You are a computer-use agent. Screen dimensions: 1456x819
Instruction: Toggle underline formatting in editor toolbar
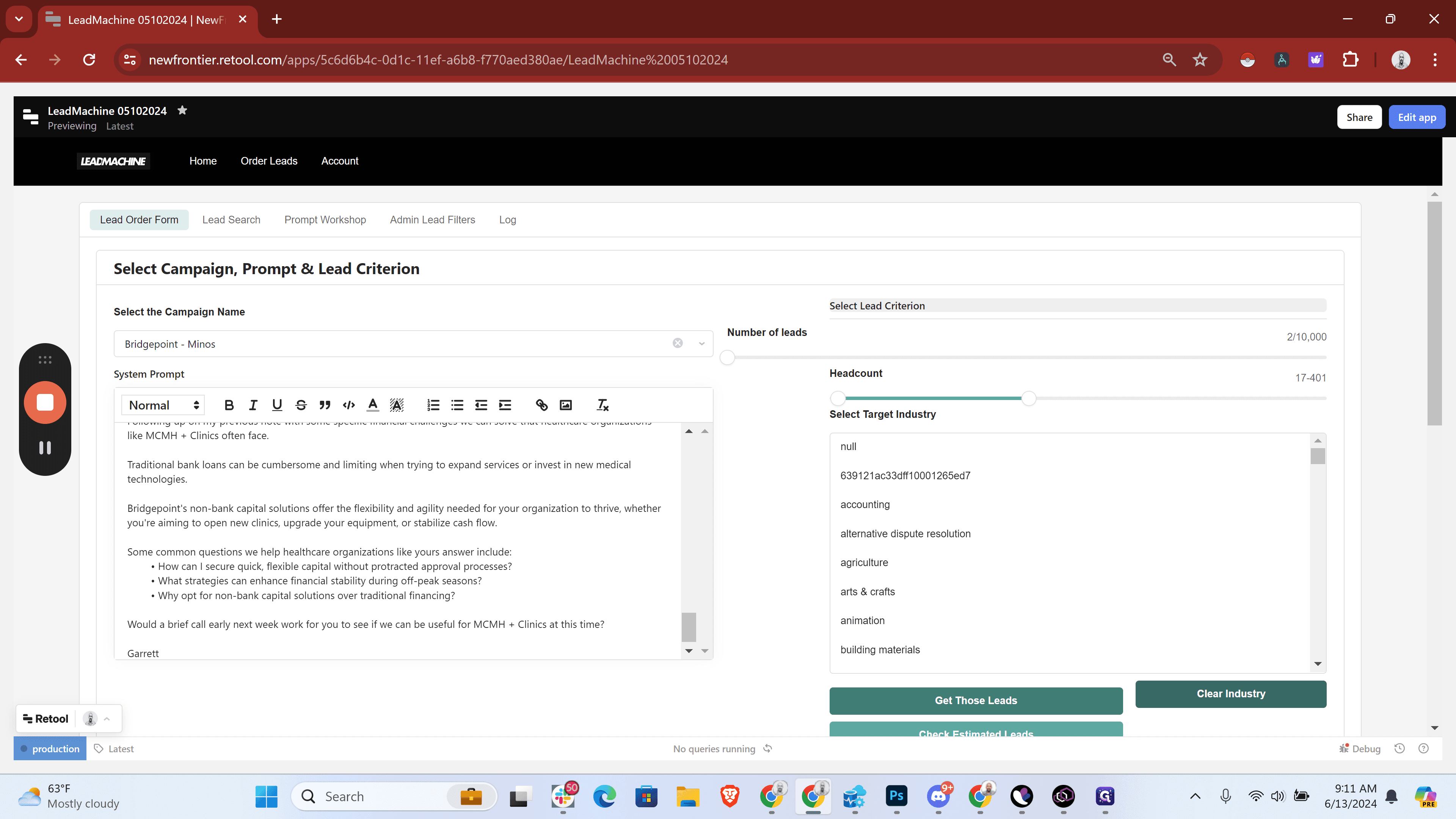point(277,405)
